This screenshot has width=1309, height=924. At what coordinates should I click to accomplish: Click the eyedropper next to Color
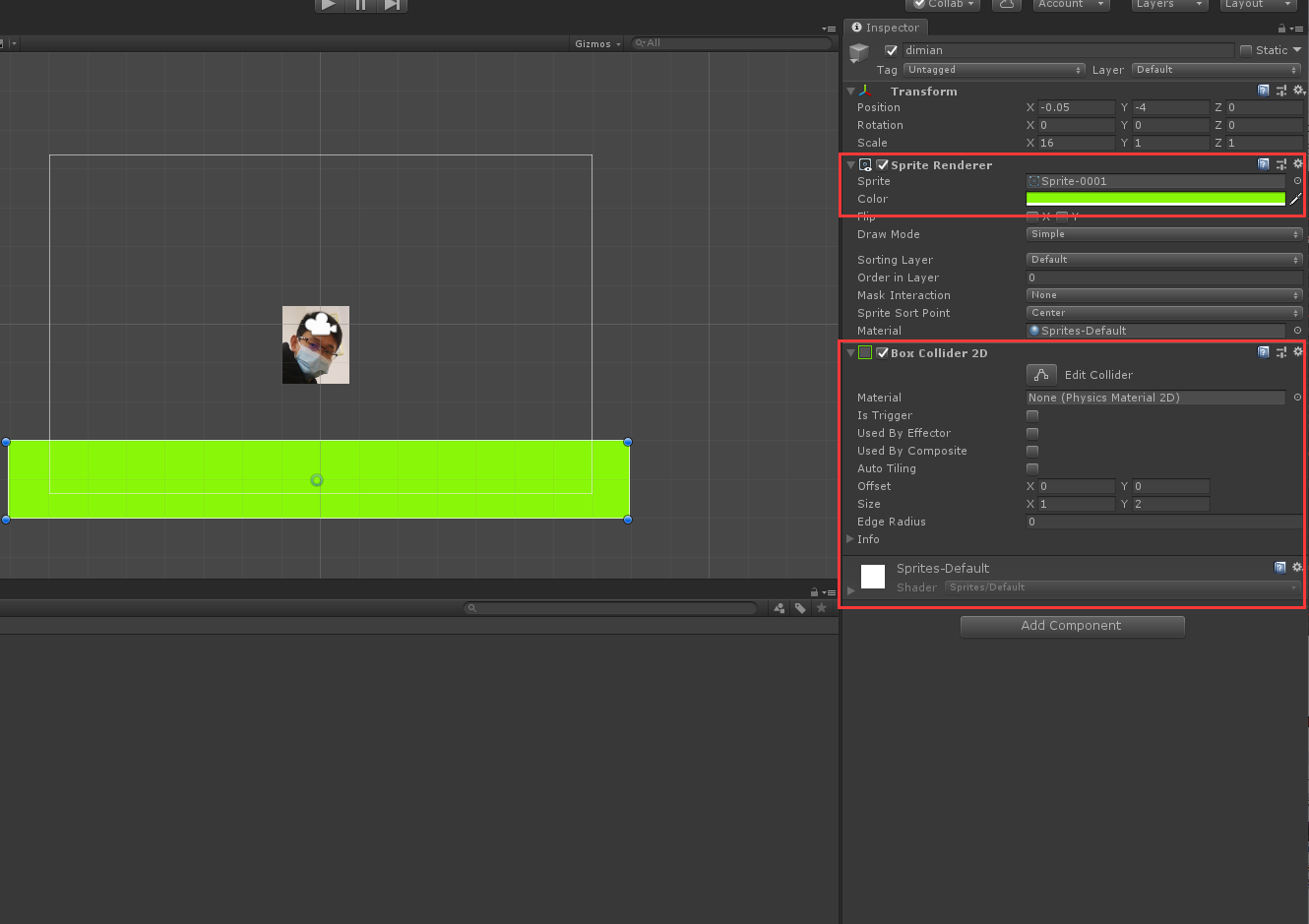(x=1295, y=199)
